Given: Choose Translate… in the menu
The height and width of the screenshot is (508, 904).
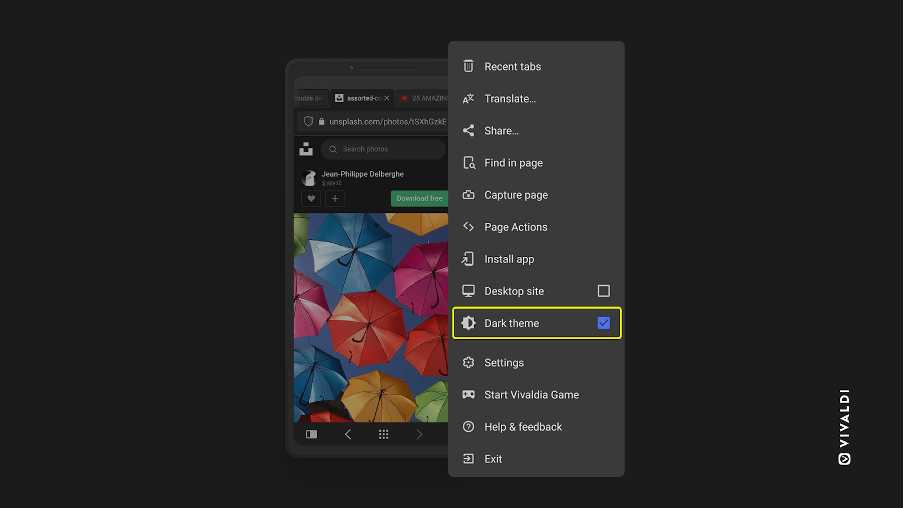Looking at the screenshot, I should [x=510, y=99].
